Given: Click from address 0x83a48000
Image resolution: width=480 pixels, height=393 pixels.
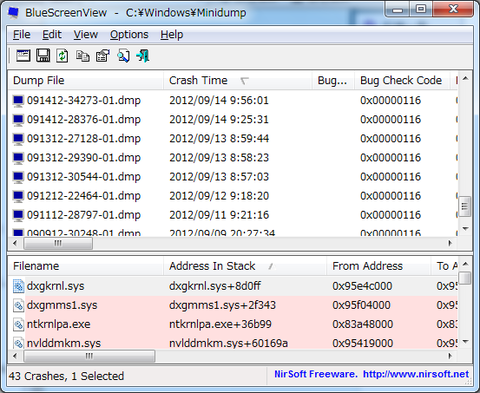Looking at the screenshot, I should click(x=362, y=324).
